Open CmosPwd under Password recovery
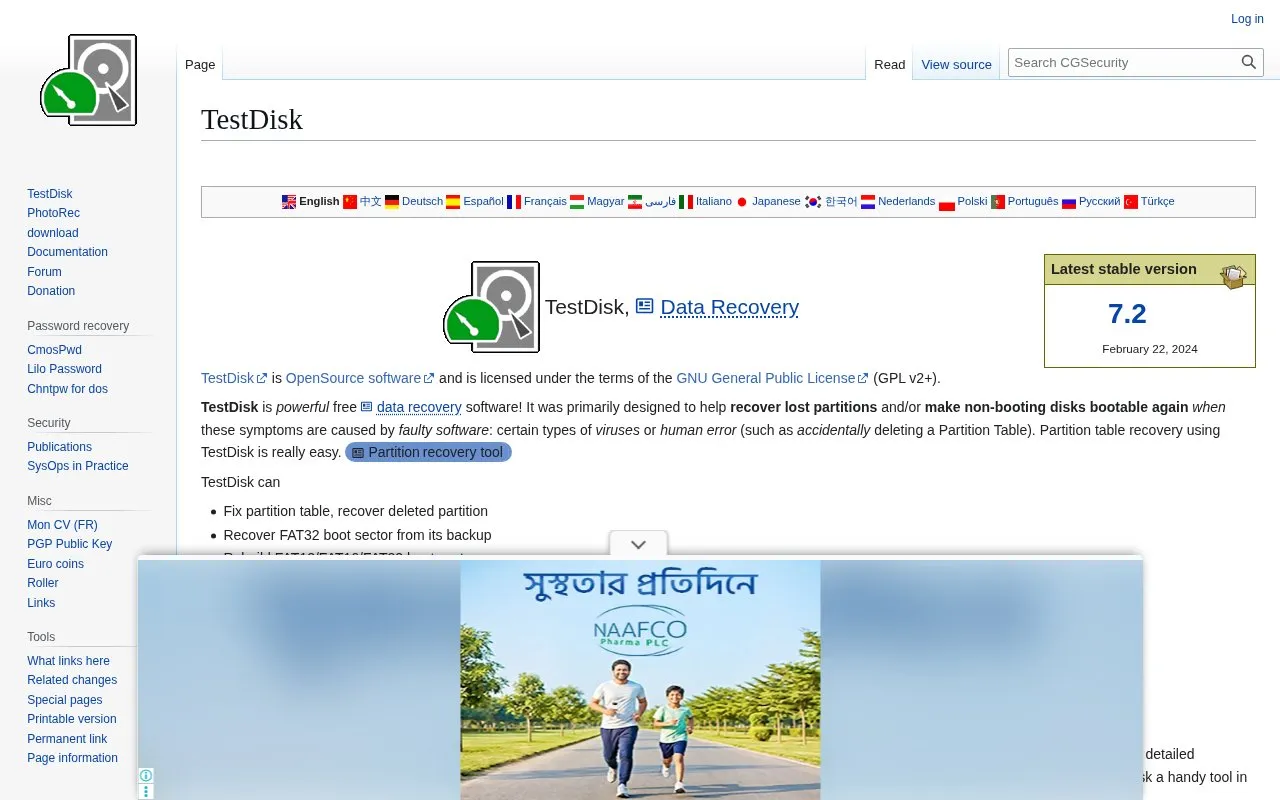The height and width of the screenshot is (800, 1280). 54,350
